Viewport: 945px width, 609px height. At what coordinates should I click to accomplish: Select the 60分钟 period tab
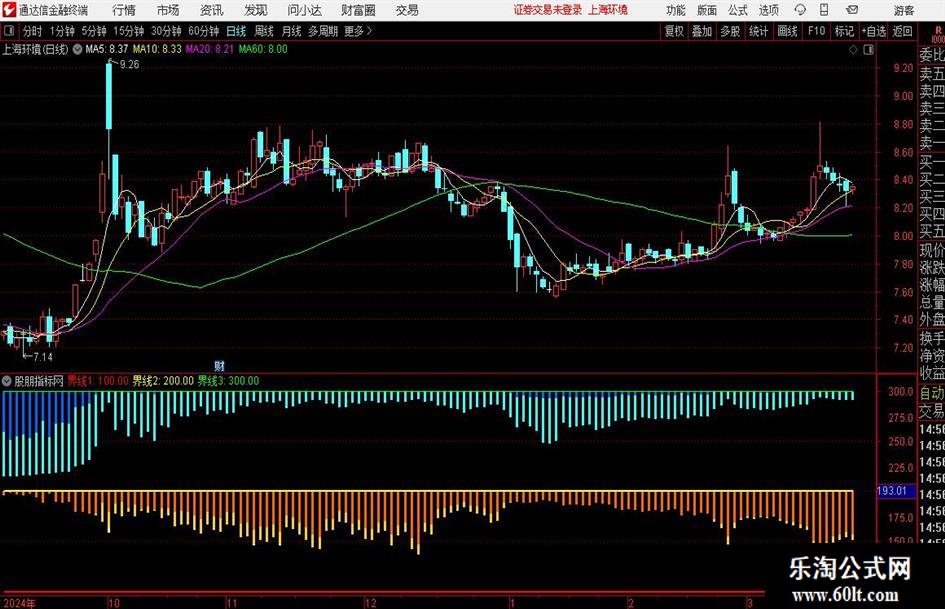click(x=204, y=31)
